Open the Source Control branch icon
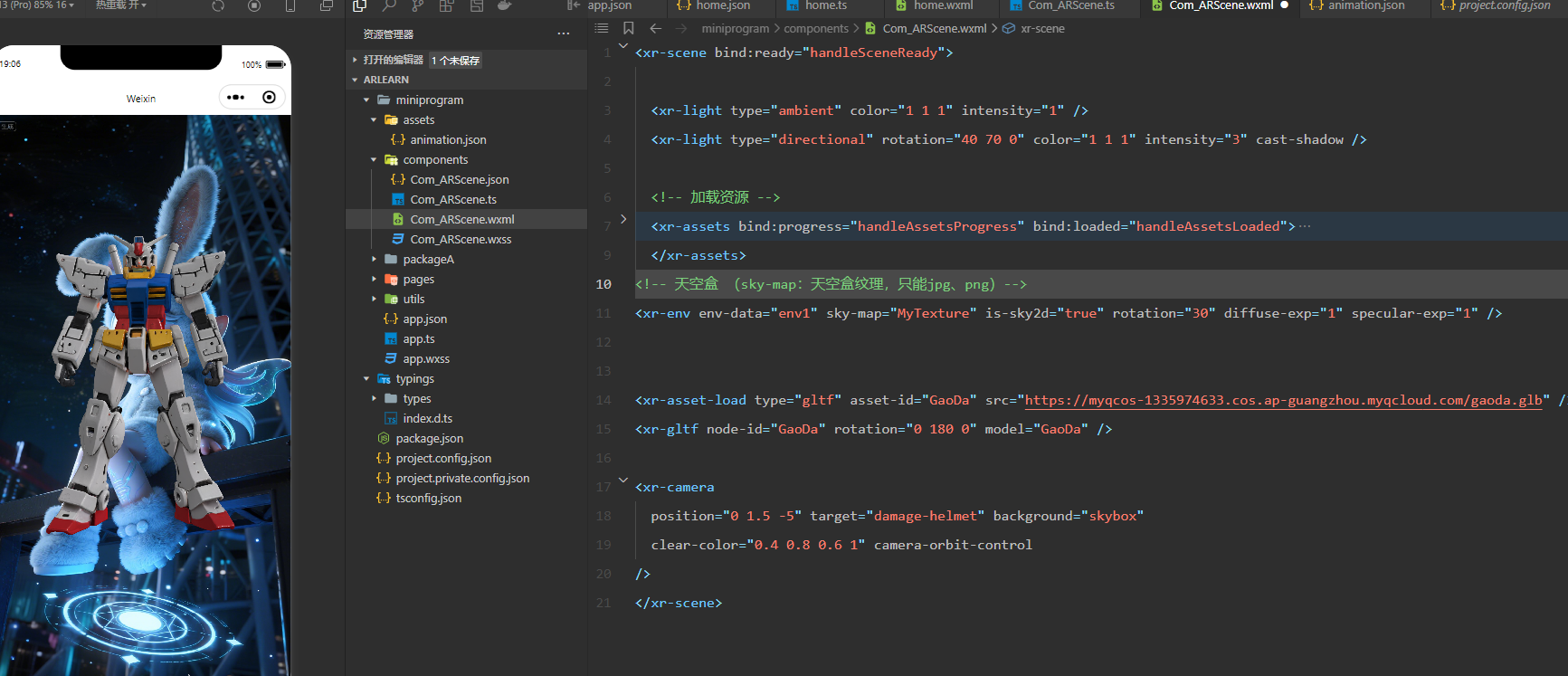This screenshot has width=1568, height=676. click(418, 5)
